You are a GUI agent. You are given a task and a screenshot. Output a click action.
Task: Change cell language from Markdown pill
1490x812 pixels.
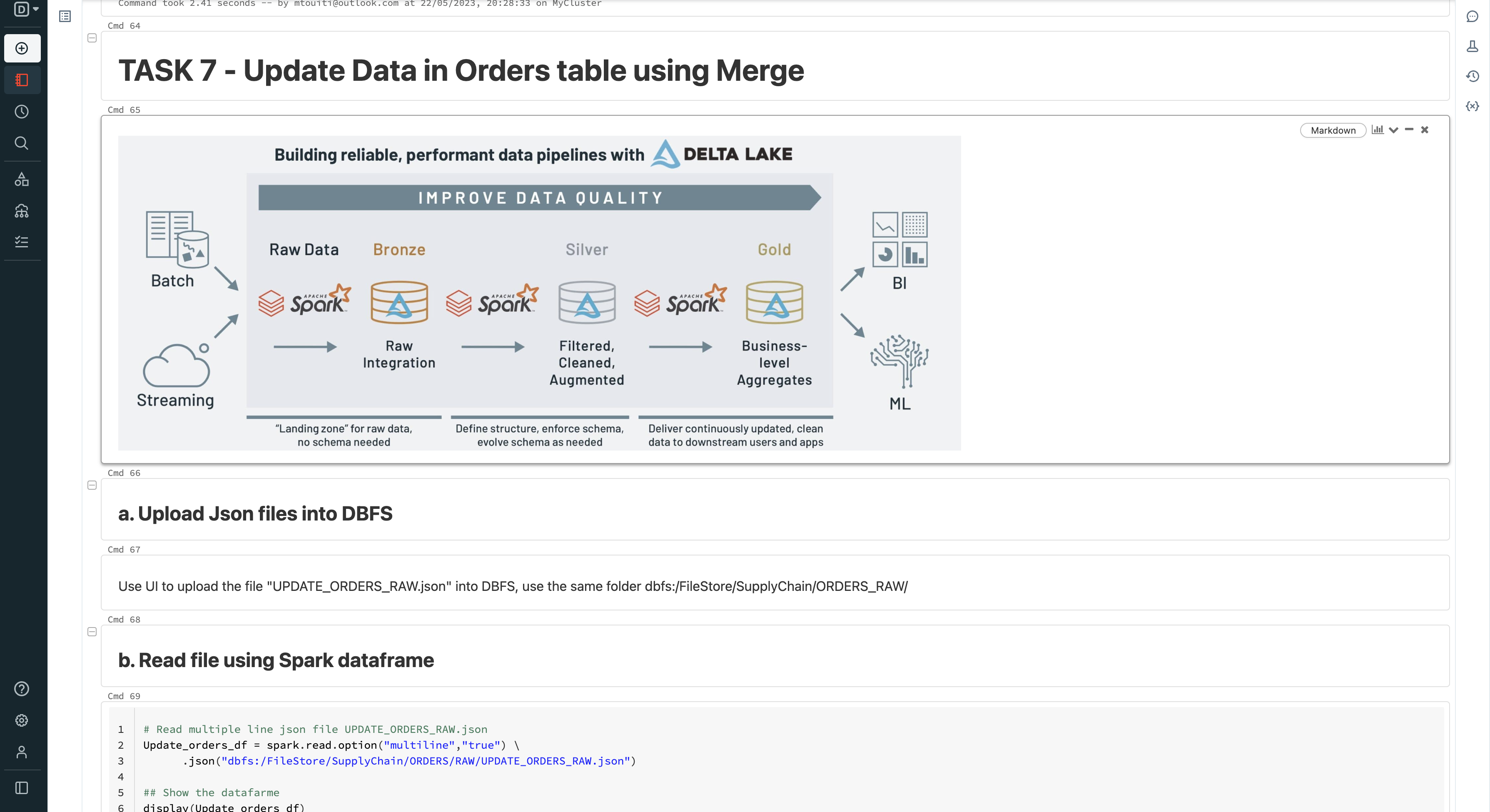tap(1333, 130)
